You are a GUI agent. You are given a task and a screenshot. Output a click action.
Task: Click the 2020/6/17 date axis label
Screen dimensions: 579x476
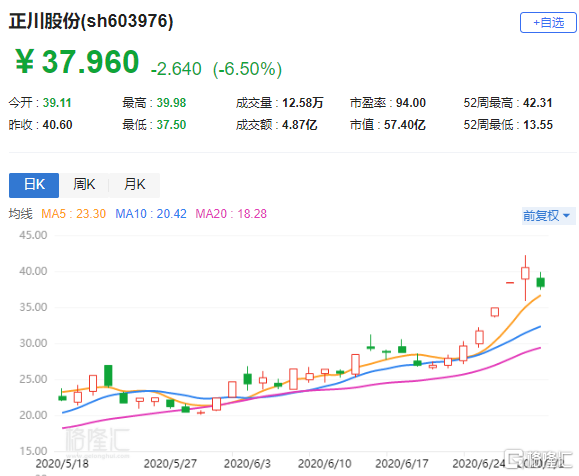pos(402,464)
